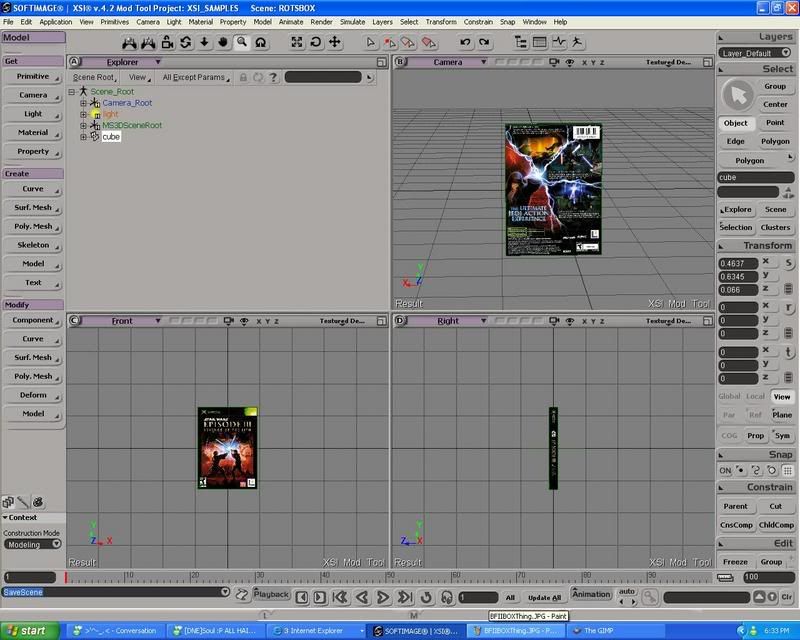This screenshot has height=640, width=800.
Task: Click the orbit tool icon
Action: point(261,42)
